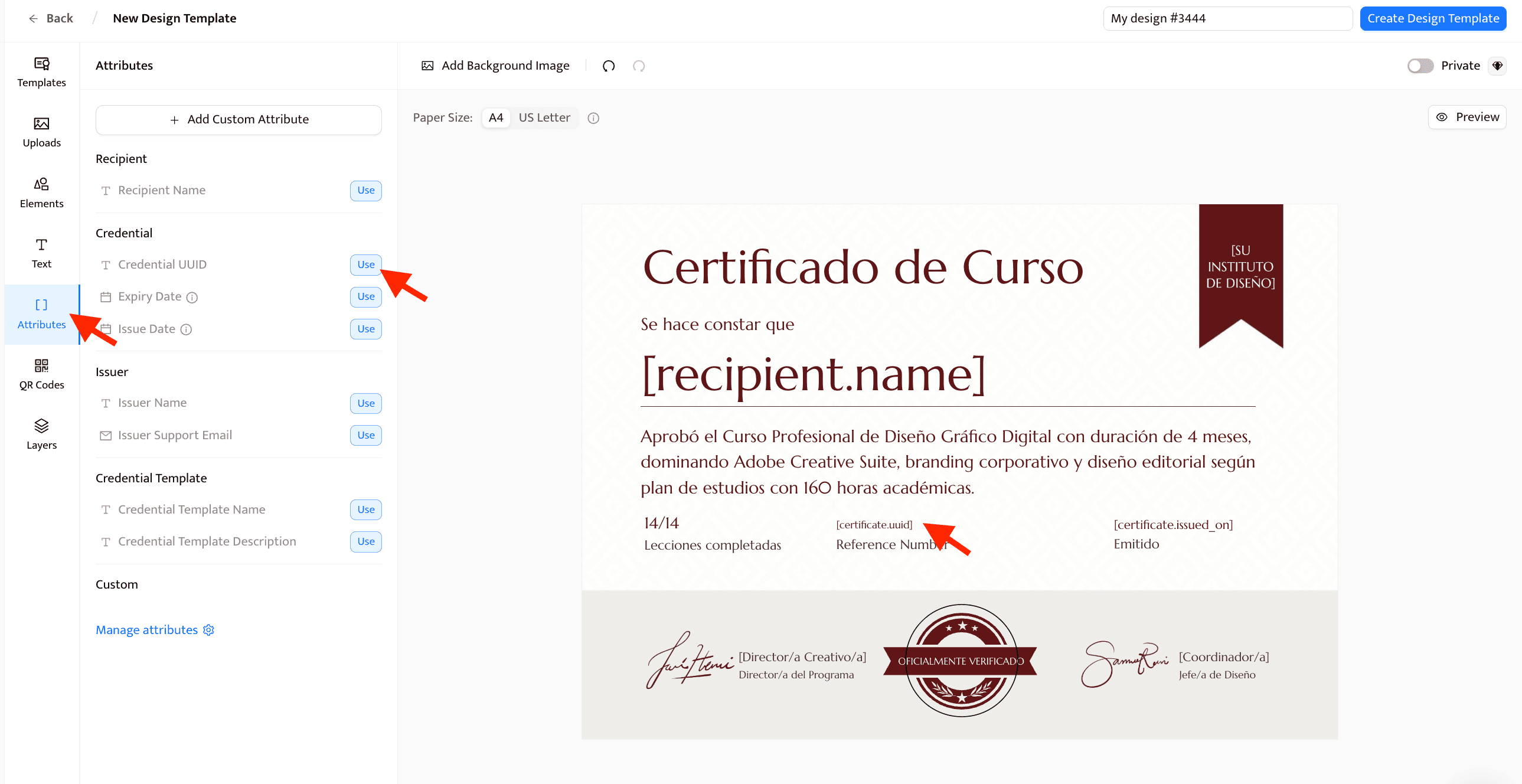This screenshot has width=1522, height=784.
Task: Click the Issue Date info icon
Action: [186, 329]
